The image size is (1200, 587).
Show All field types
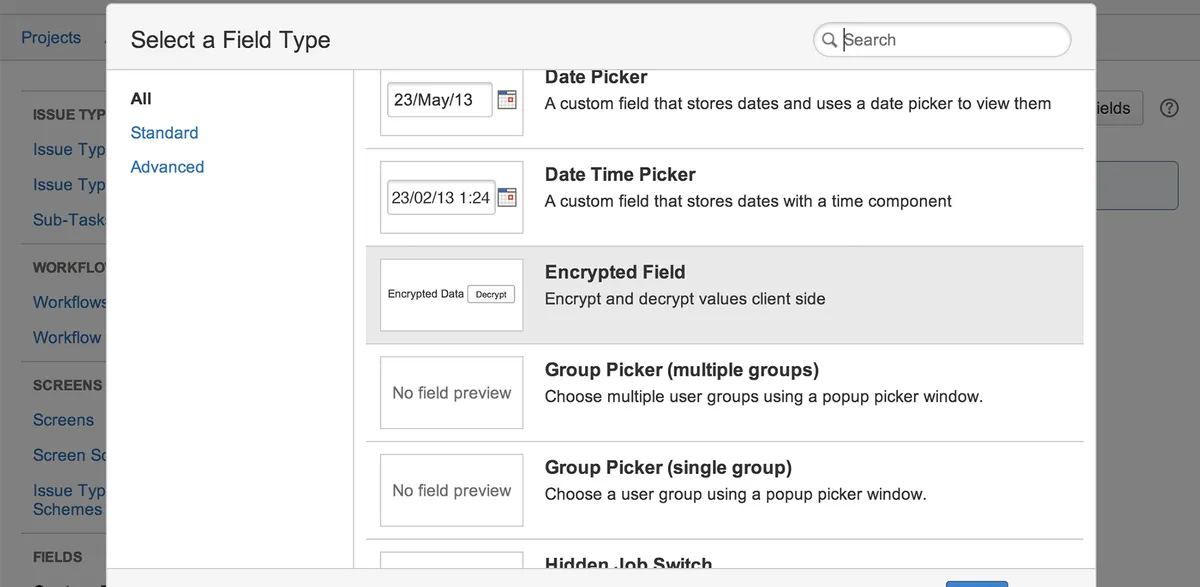click(x=141, y=98)
